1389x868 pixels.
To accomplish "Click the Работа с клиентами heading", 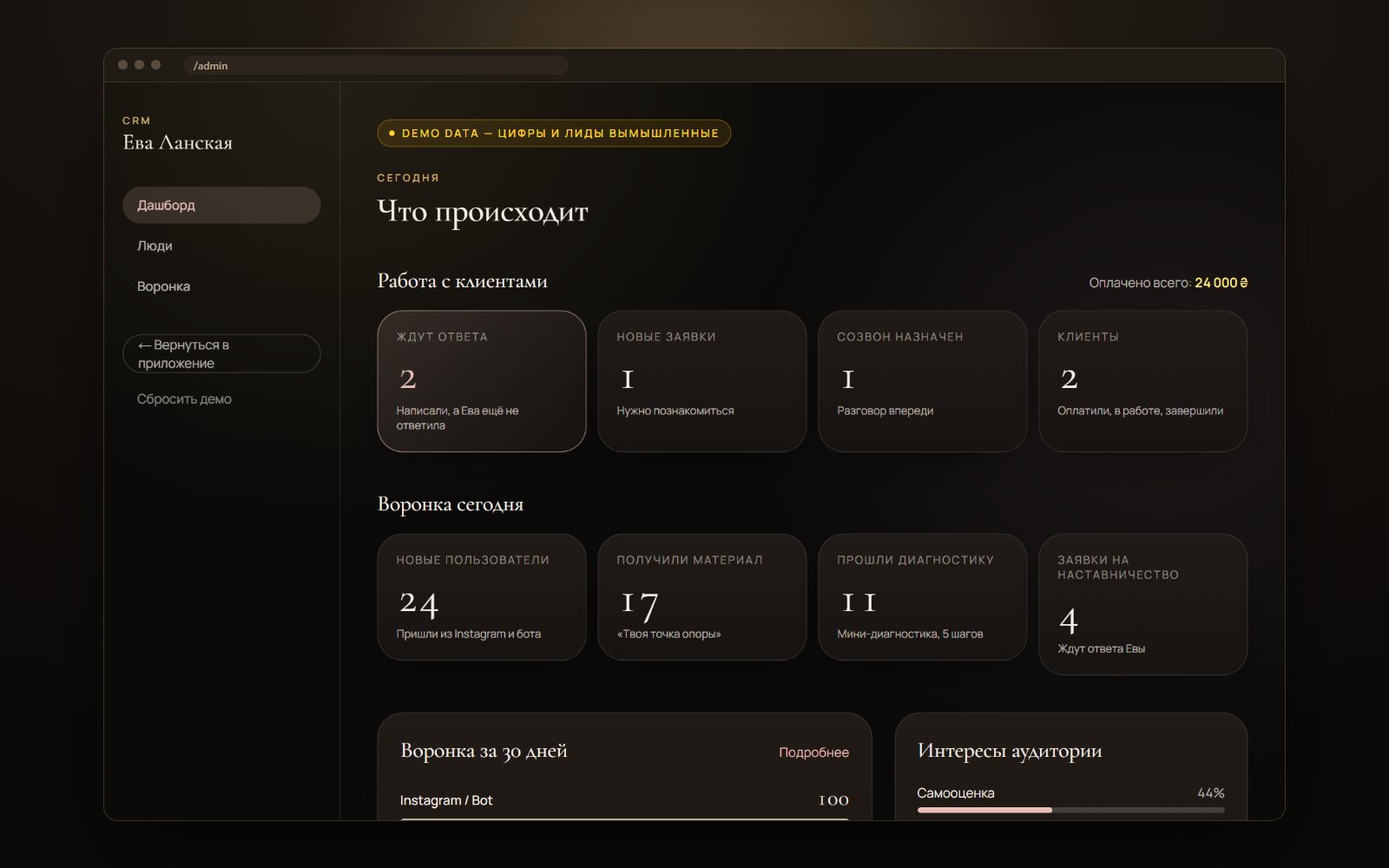I will [463, 281].
